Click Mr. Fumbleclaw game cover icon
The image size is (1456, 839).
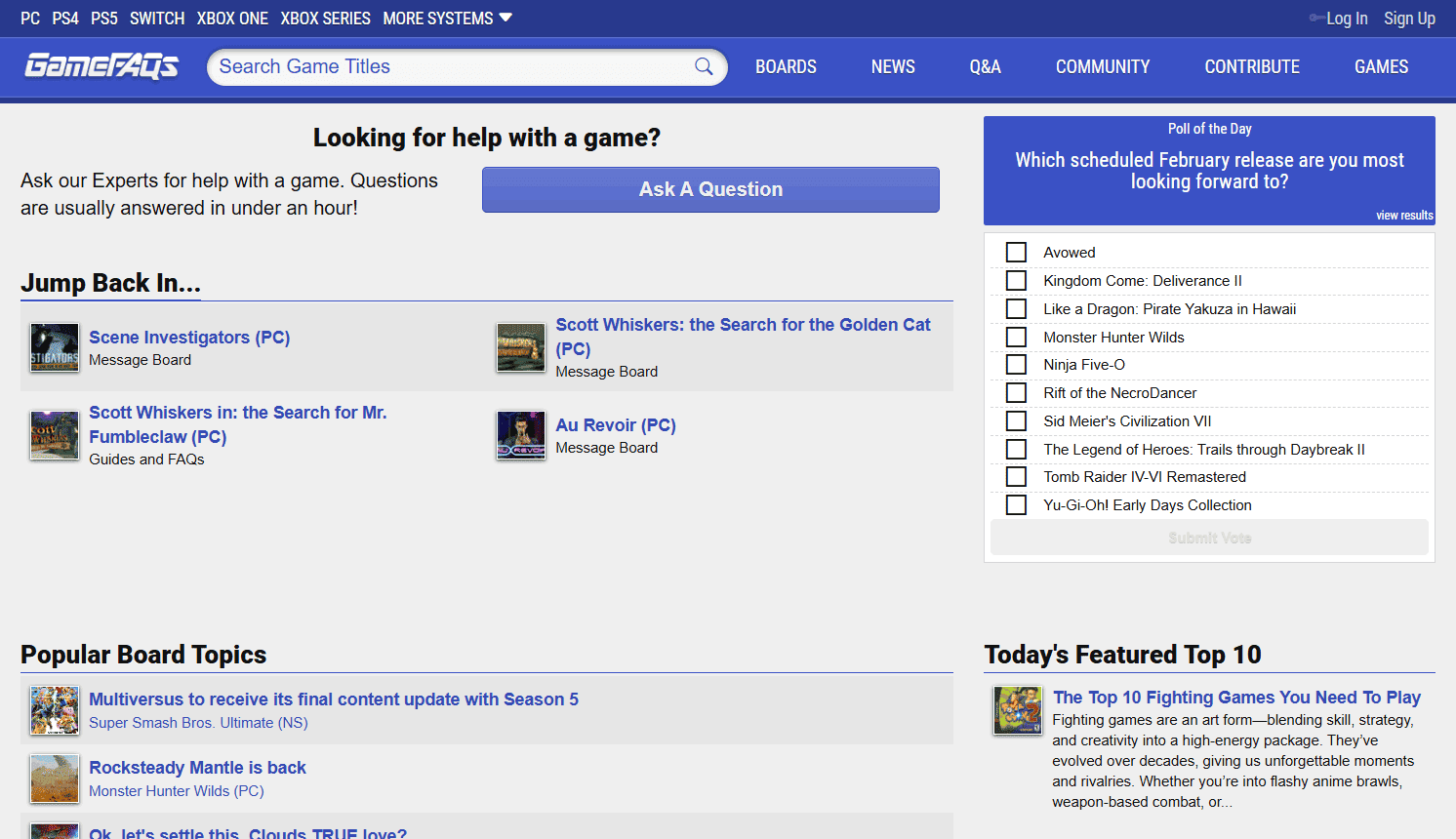55,436
